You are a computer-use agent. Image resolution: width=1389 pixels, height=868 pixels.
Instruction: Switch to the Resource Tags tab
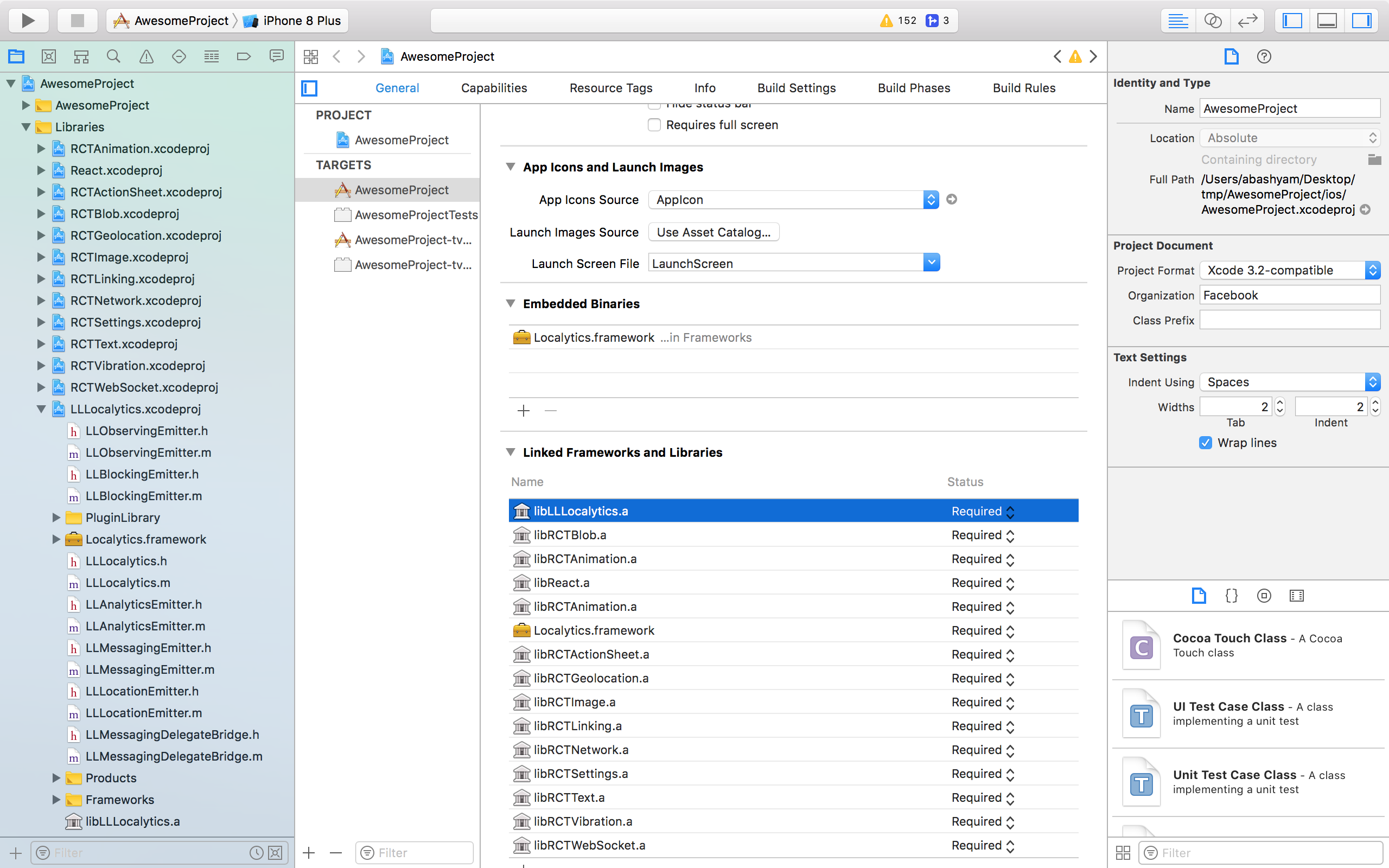pos(611,88)
